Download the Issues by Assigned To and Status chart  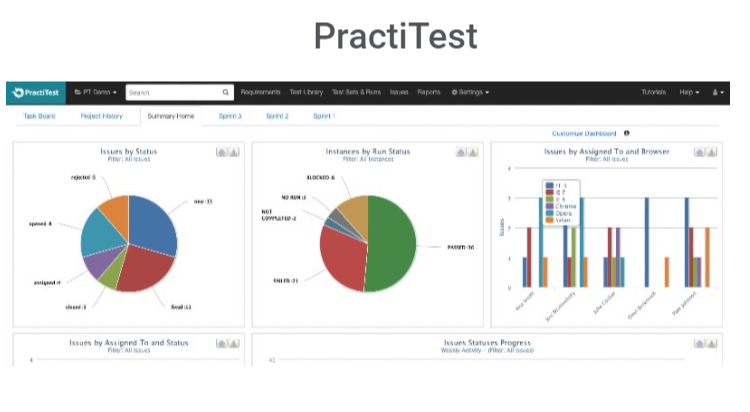pos(234,344)
